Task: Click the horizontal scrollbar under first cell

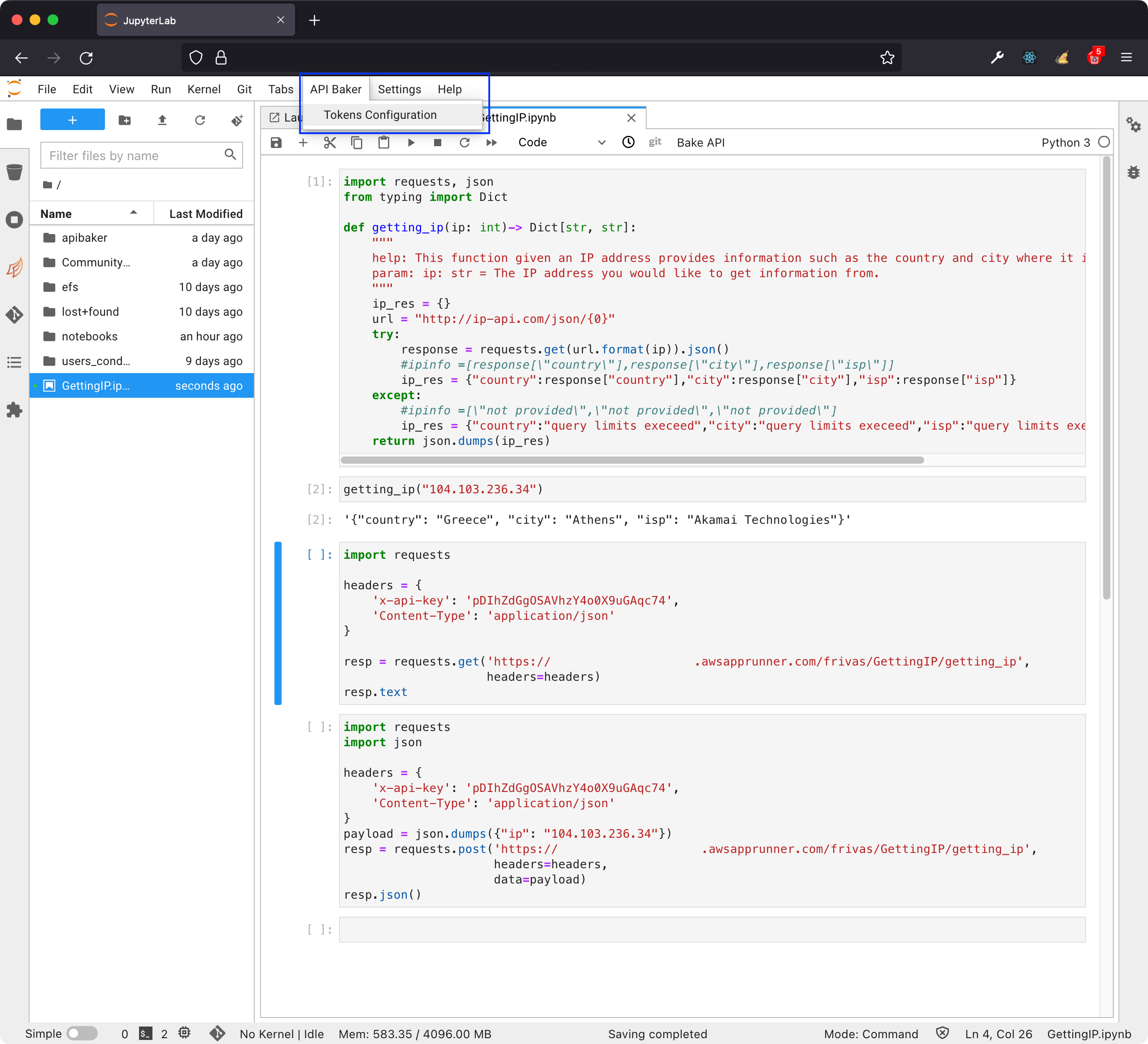Action: pos(631,460)
